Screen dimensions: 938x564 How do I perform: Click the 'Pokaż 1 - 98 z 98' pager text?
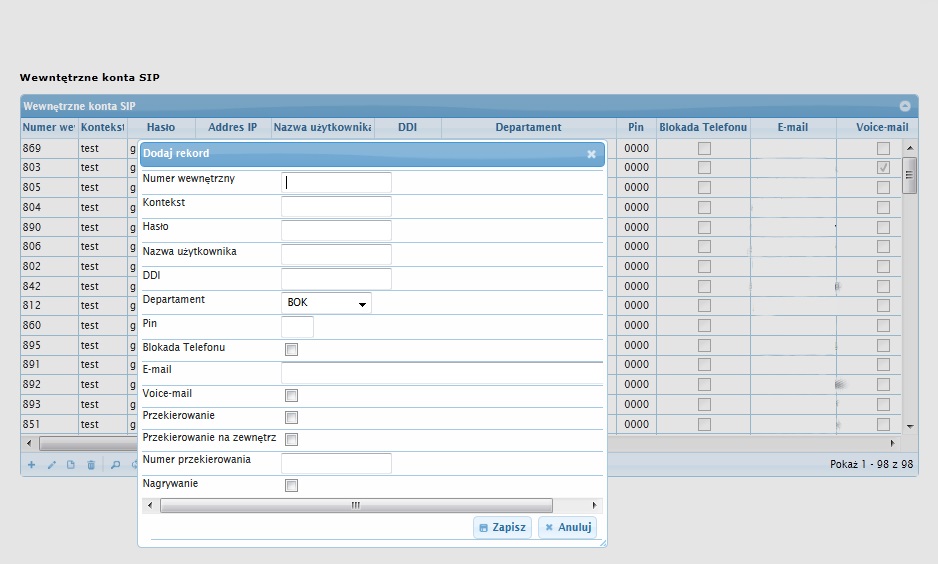tap(872, 464)
